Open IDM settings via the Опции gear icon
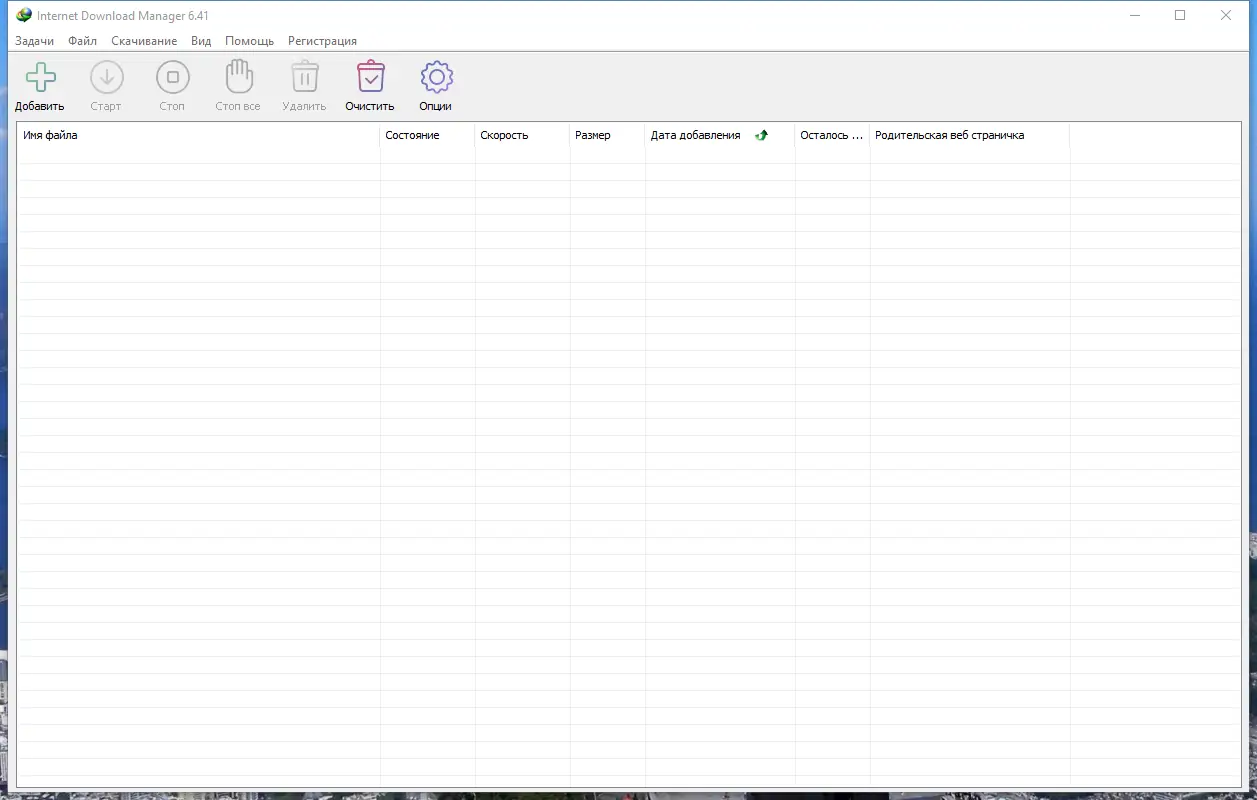 (436, 77)
